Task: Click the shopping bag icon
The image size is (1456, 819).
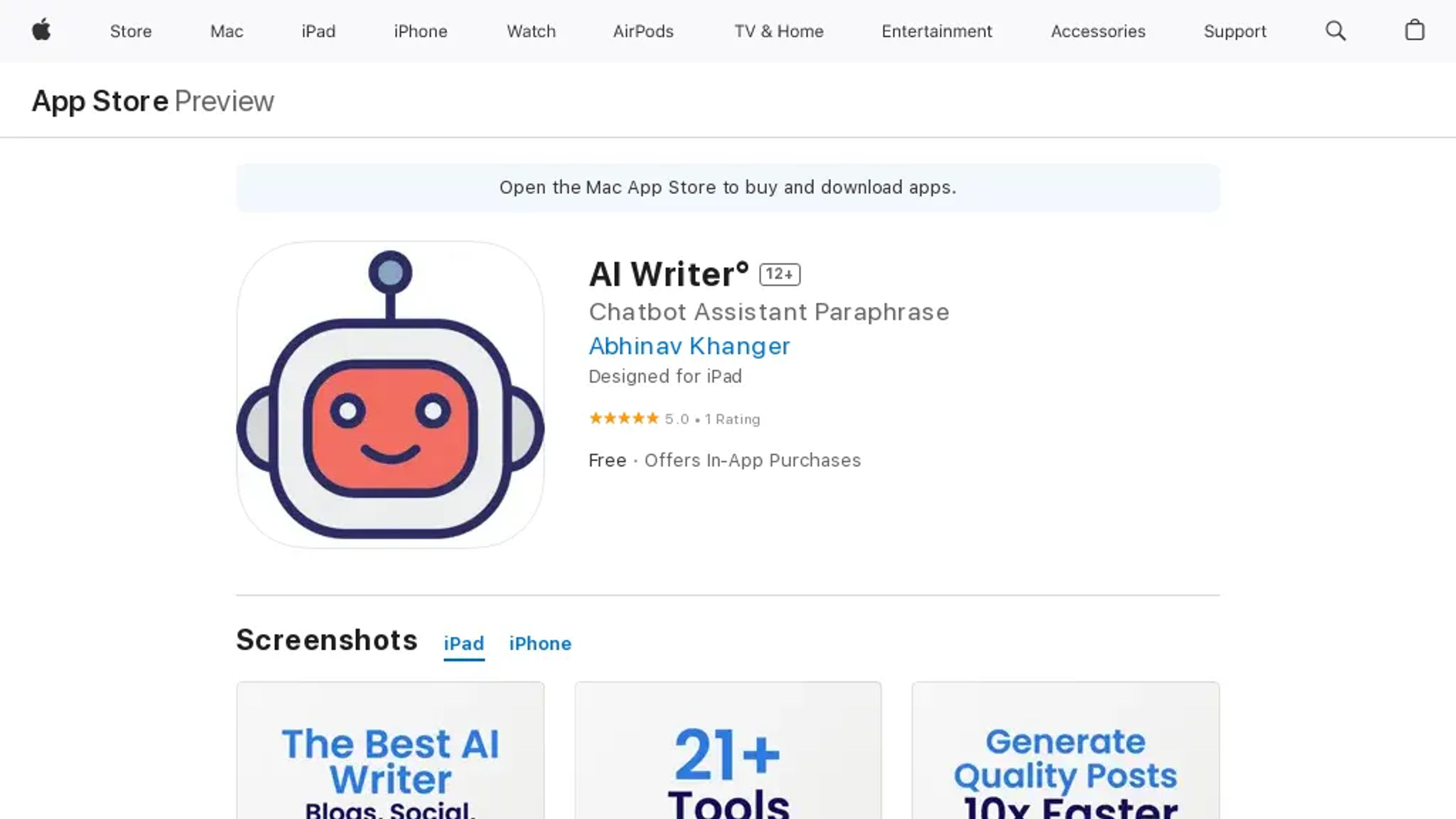Action: click(x=1415, y=30)
